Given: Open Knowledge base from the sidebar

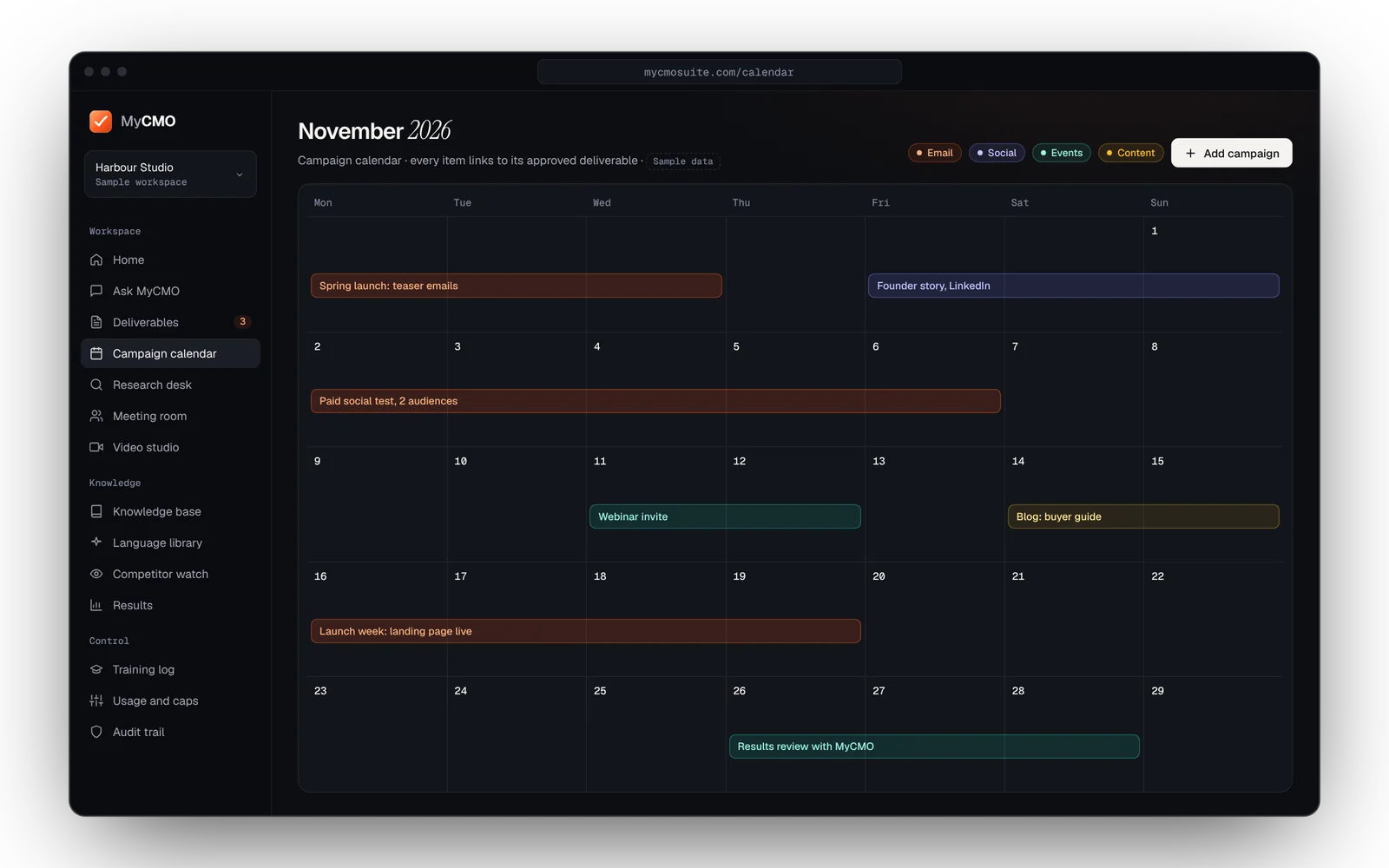Looking at the screenshot, I should pos(170,511).
